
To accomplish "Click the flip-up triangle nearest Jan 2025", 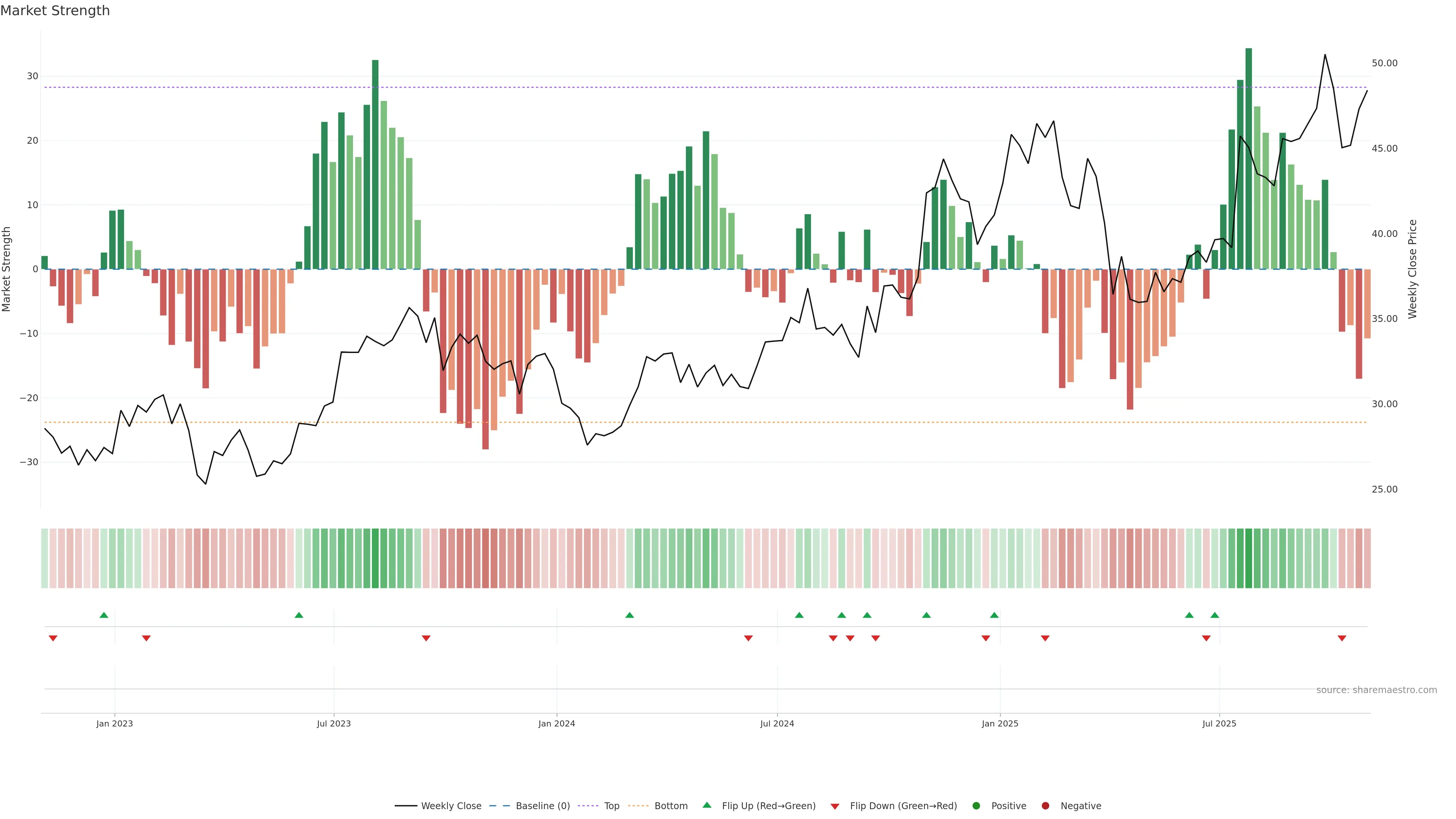I will 994,615.
